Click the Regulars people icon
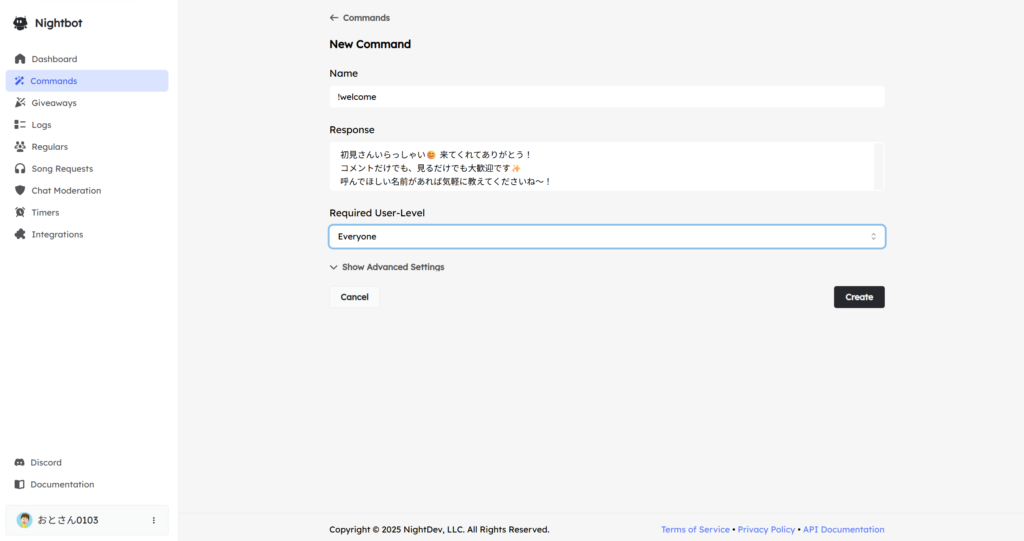This screenshot has height=541, width=1024. [20, 147]
